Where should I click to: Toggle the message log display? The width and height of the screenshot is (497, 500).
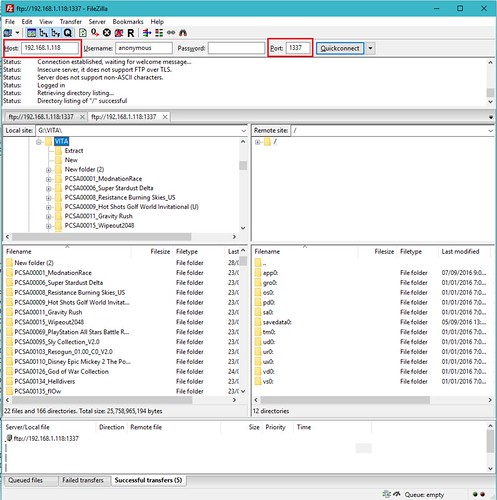[32, 33]
